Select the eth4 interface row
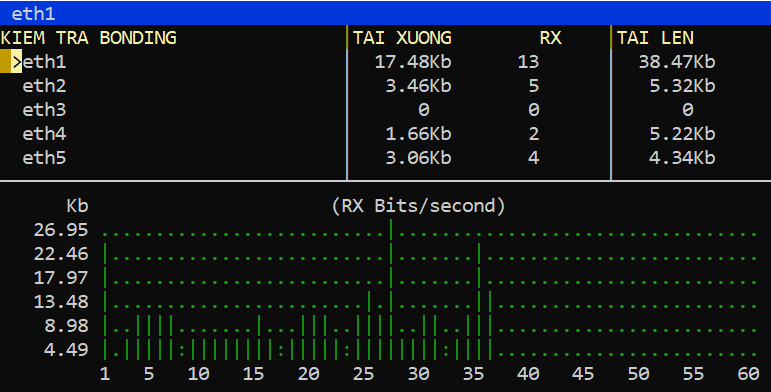771x392 pixels. (x=386, y=134)
